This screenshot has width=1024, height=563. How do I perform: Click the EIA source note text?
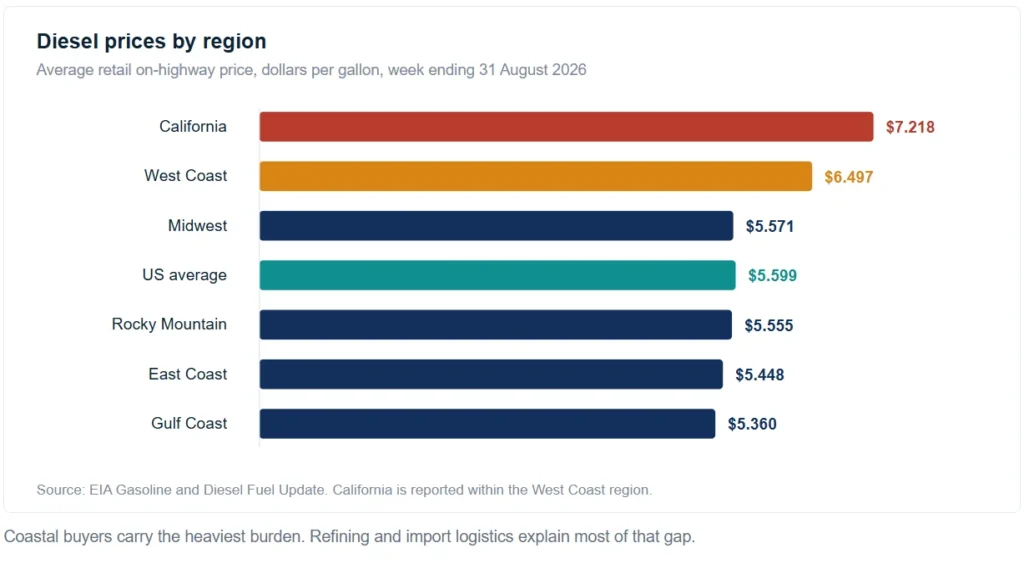point(344,490)
